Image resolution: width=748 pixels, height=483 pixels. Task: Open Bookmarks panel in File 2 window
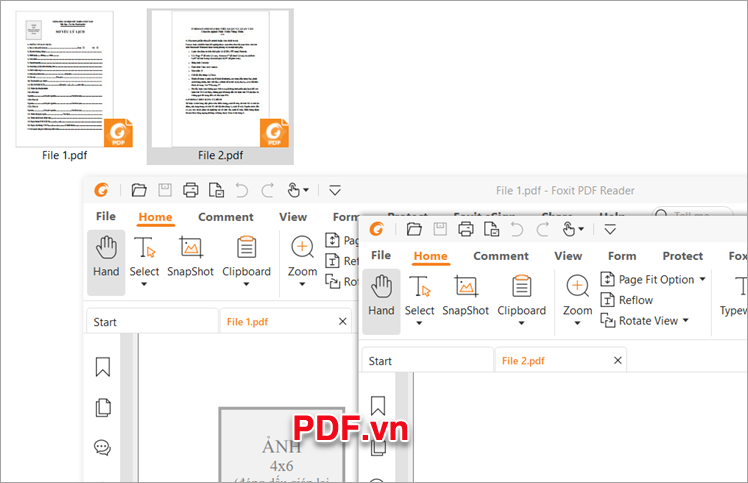378,406
